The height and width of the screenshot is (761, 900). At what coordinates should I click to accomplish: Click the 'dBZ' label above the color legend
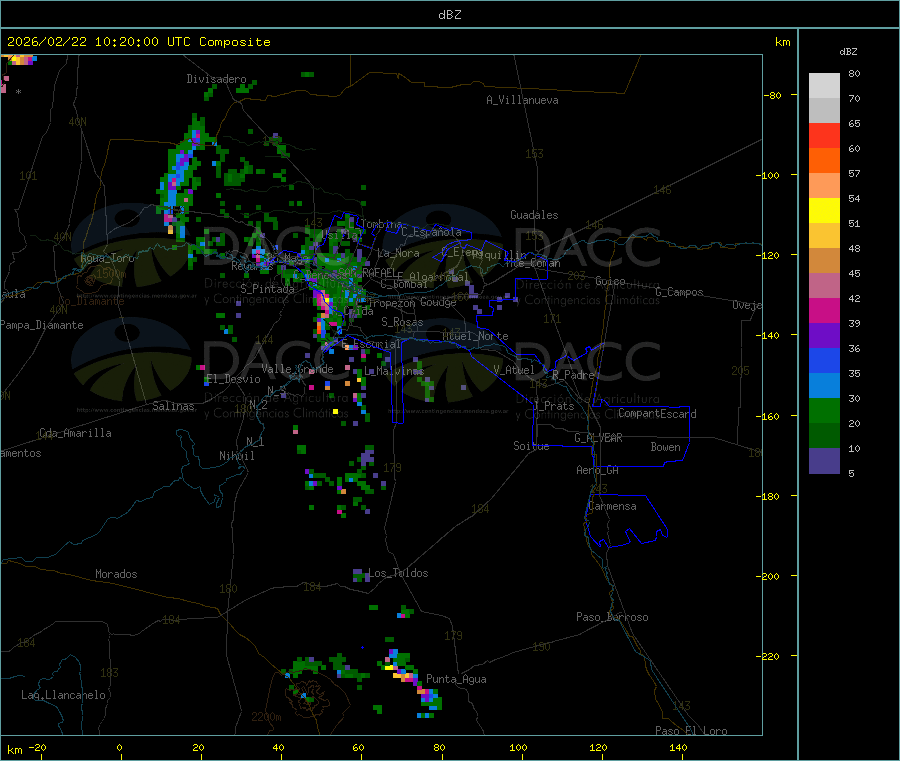(848, 52)
